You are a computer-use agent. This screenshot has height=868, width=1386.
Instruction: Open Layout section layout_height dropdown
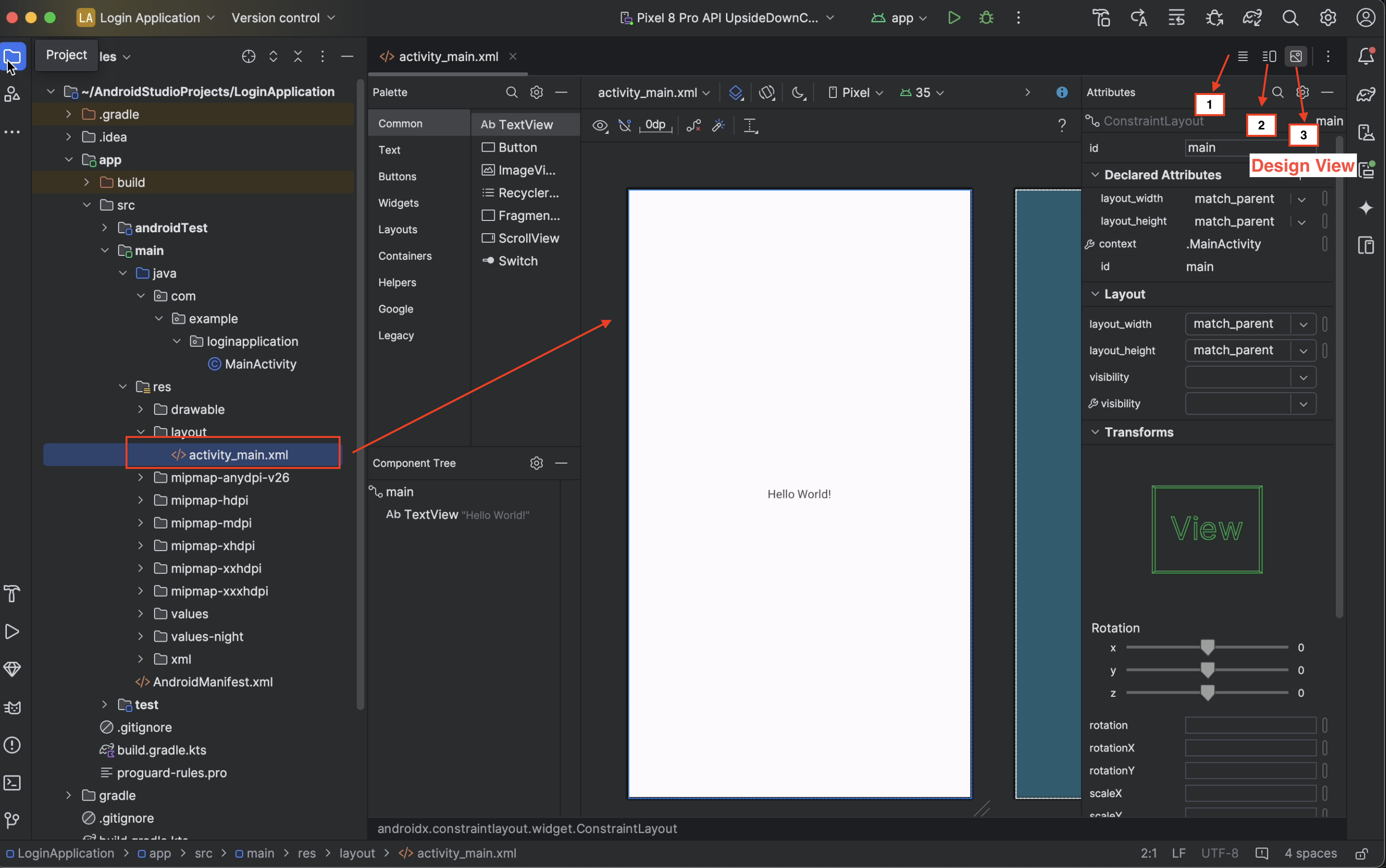(x=1303, y=350)
